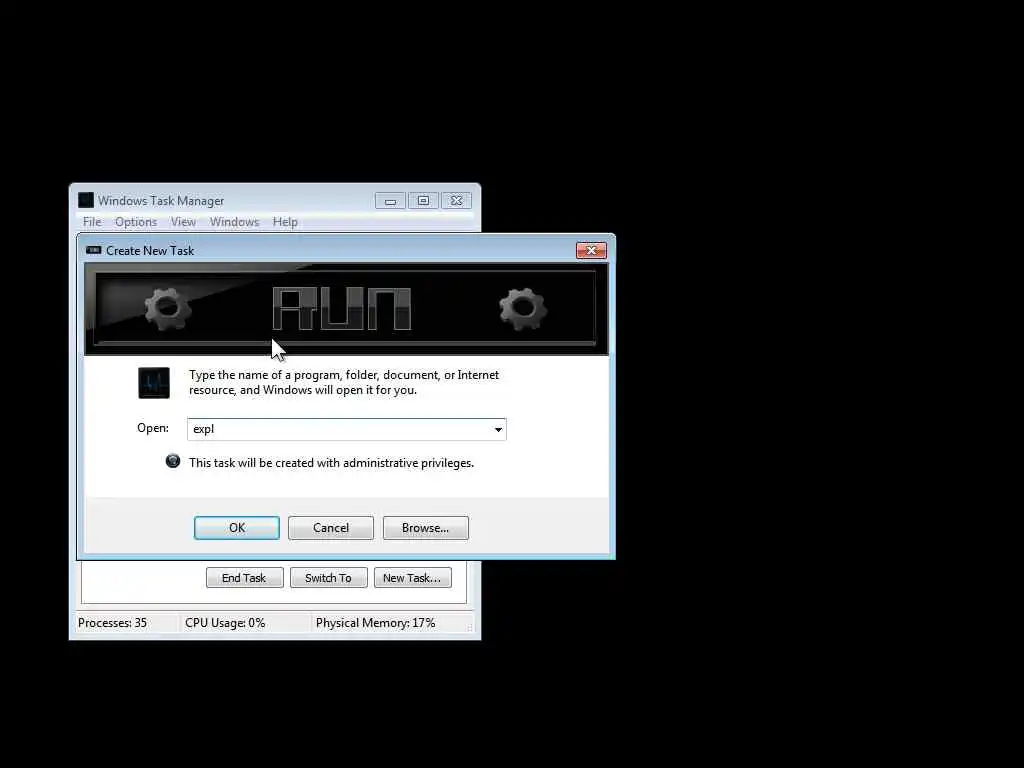The width and height of the screenshot is (1024, 768).
Task: Open the Browse... file picker
Action: tap(425, 528)
